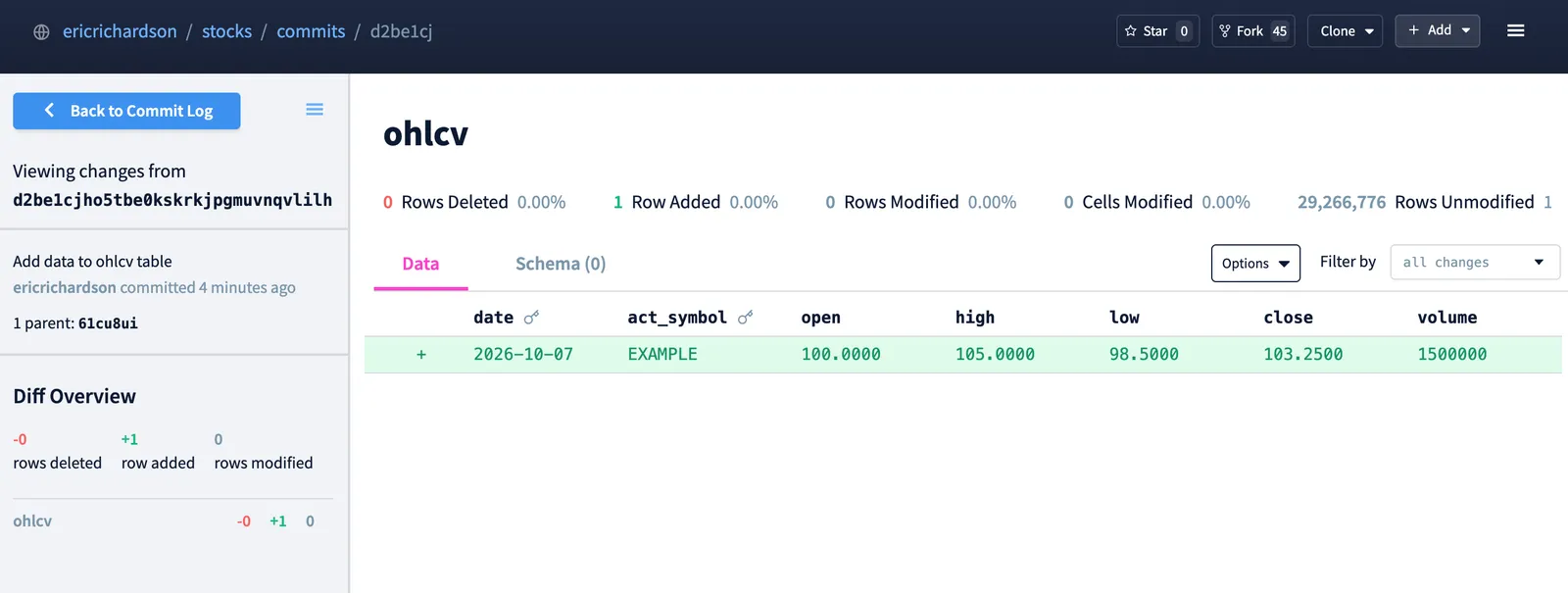This screenshot has width=1568, height=593.
Task: Click the 'Add data to ohlcv table' commit message
Action: [x=92, y=262]
